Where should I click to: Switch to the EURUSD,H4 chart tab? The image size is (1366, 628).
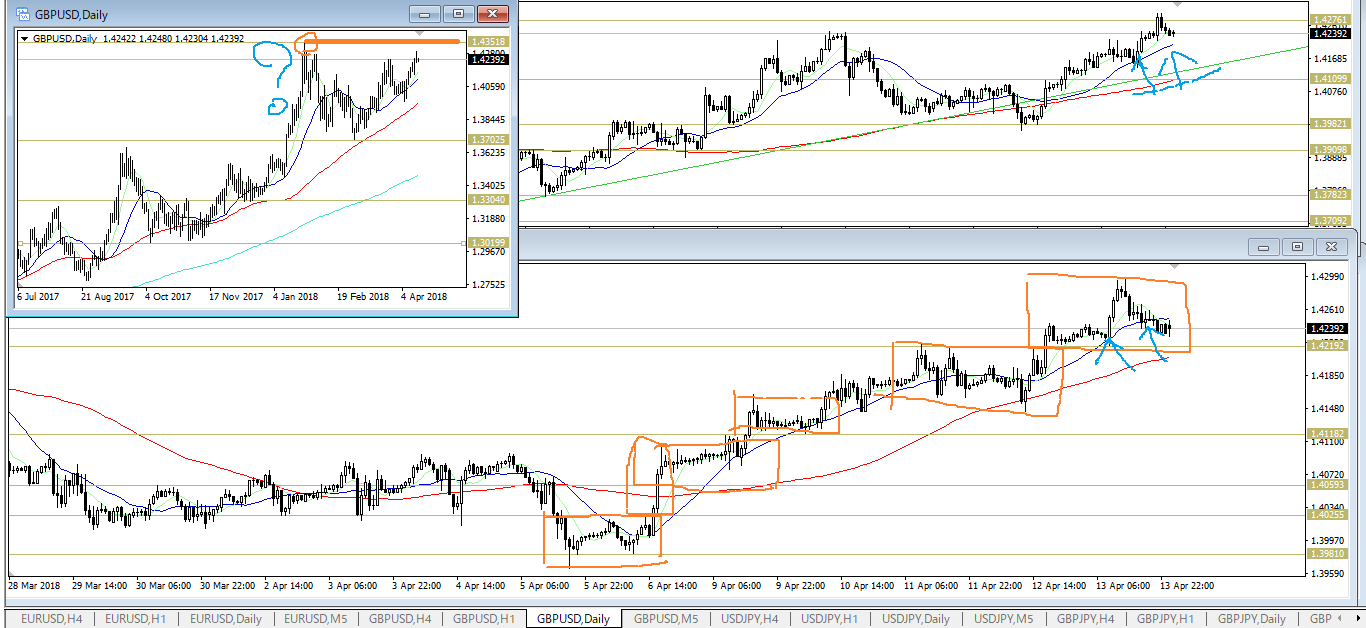51,619
